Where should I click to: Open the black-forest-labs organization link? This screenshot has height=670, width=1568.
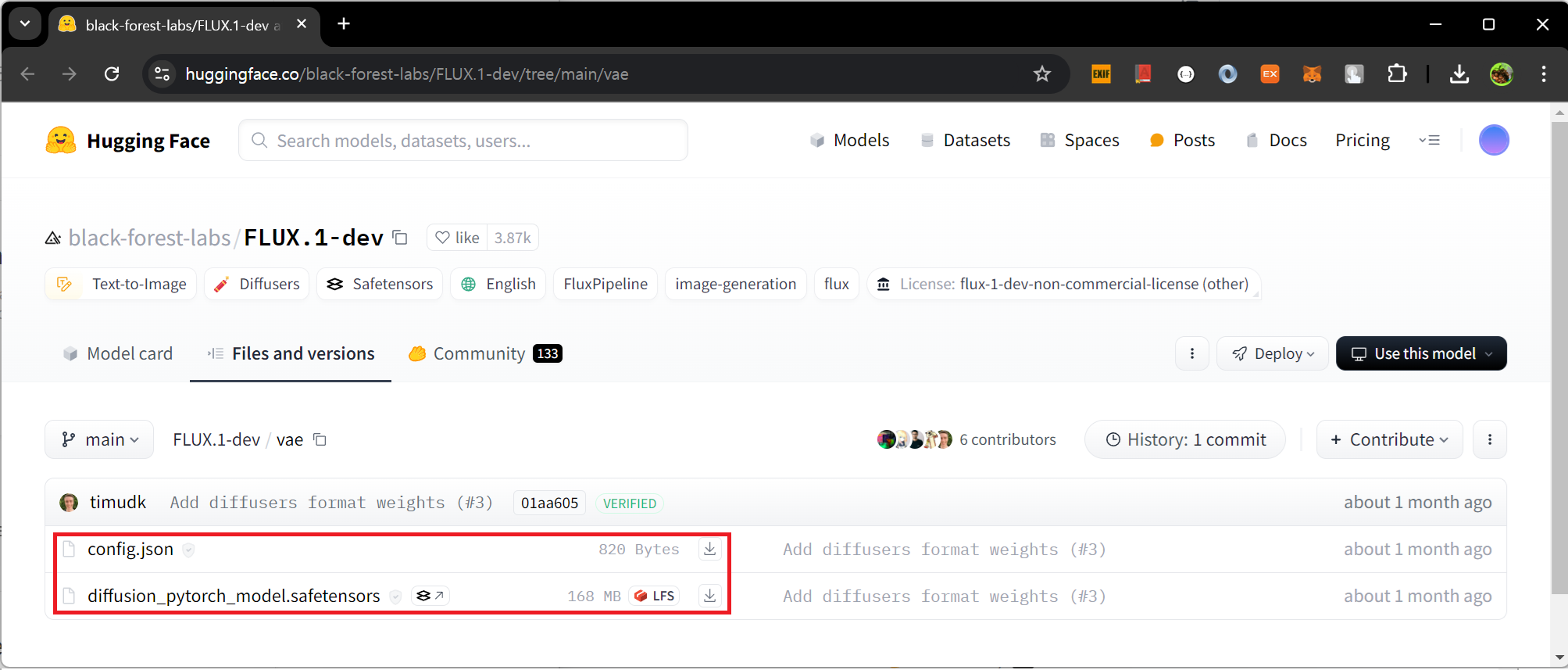[x=149, y=238]
